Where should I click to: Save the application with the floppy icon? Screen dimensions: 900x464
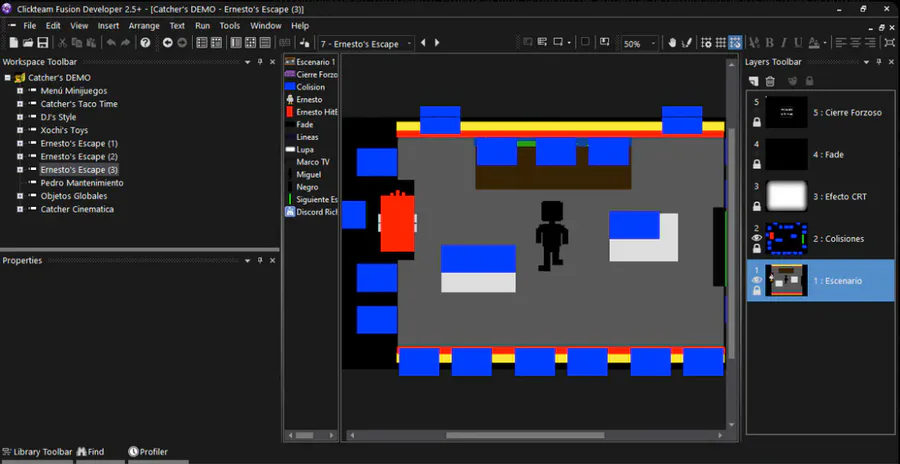pos(42,42)
